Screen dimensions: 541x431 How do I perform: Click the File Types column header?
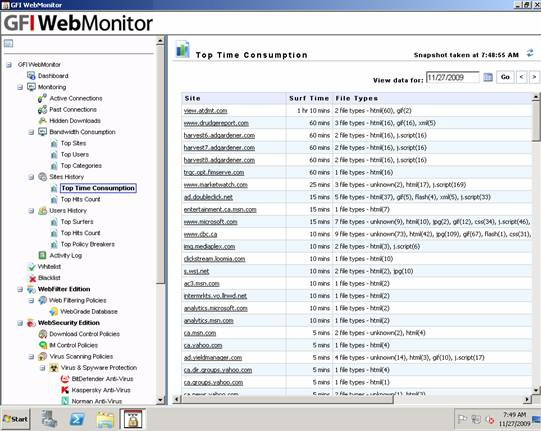click(432, 98)
